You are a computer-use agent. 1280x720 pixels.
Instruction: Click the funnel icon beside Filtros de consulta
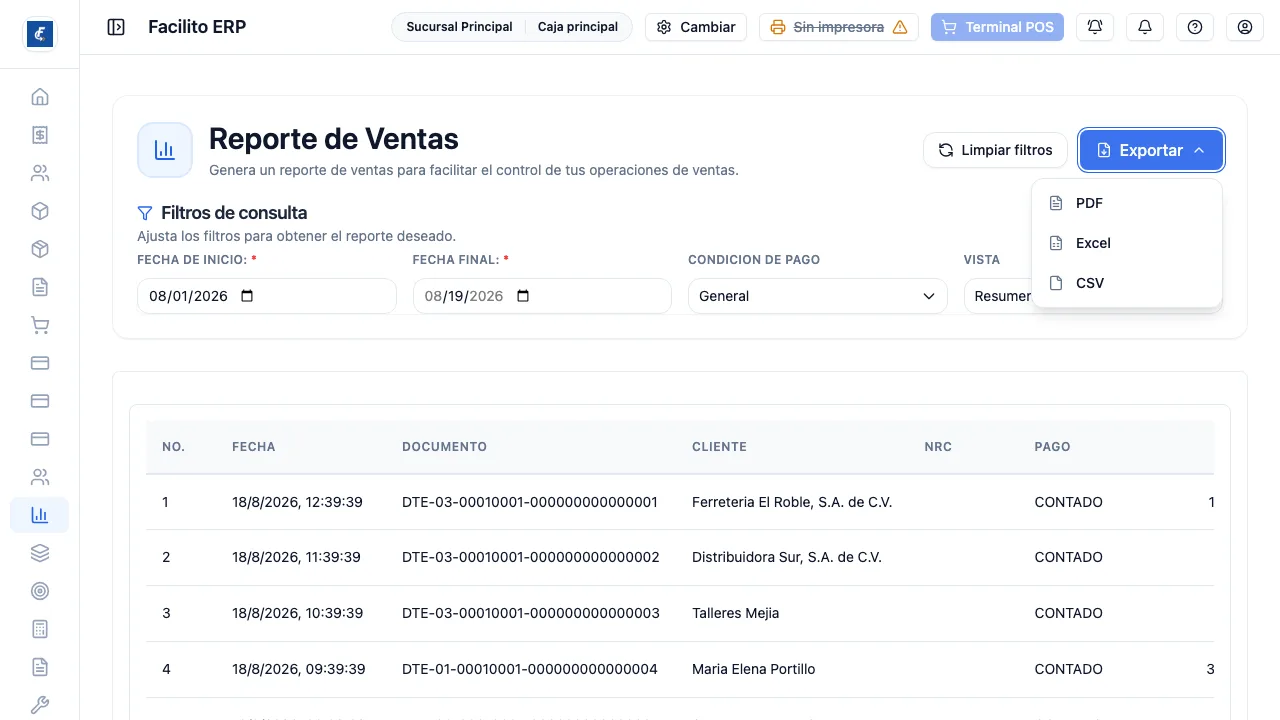[x=145, y=213]
